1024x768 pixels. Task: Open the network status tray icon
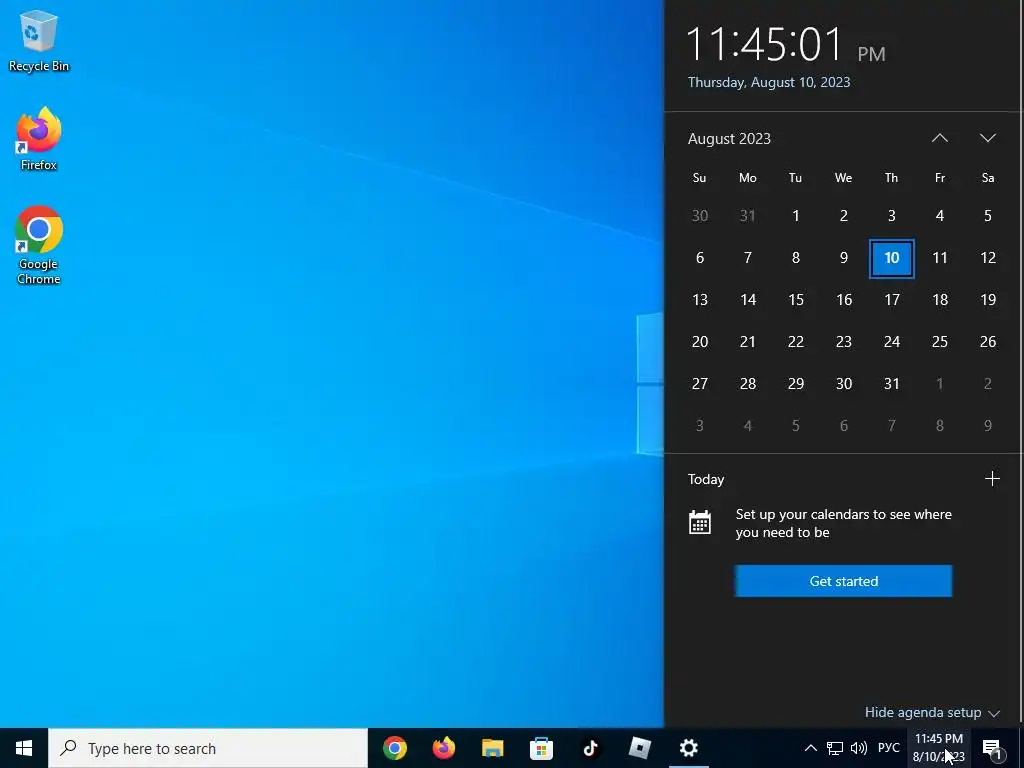(835, 748)
